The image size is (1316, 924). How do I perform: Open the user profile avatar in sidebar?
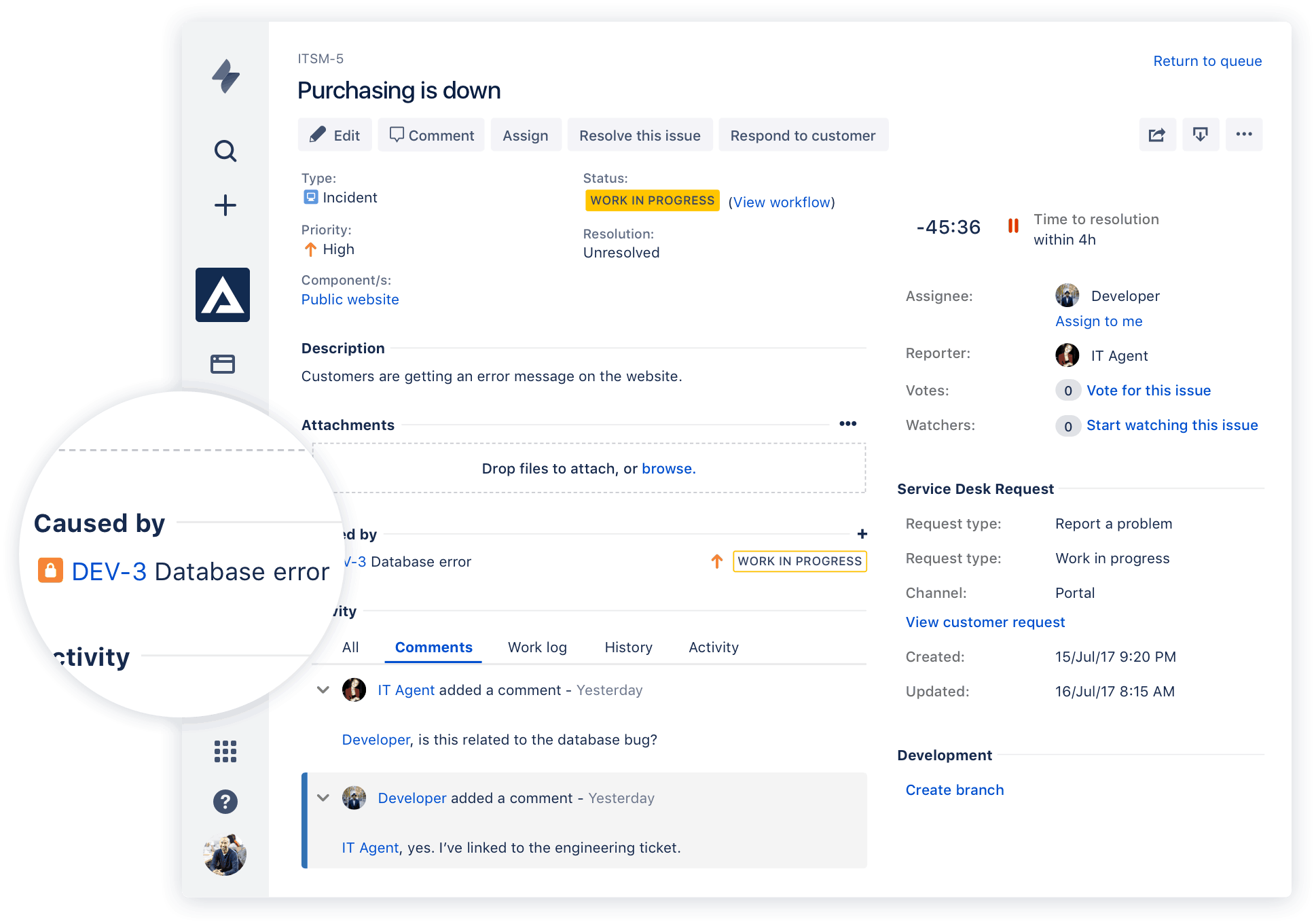click(x=225, y=855)
